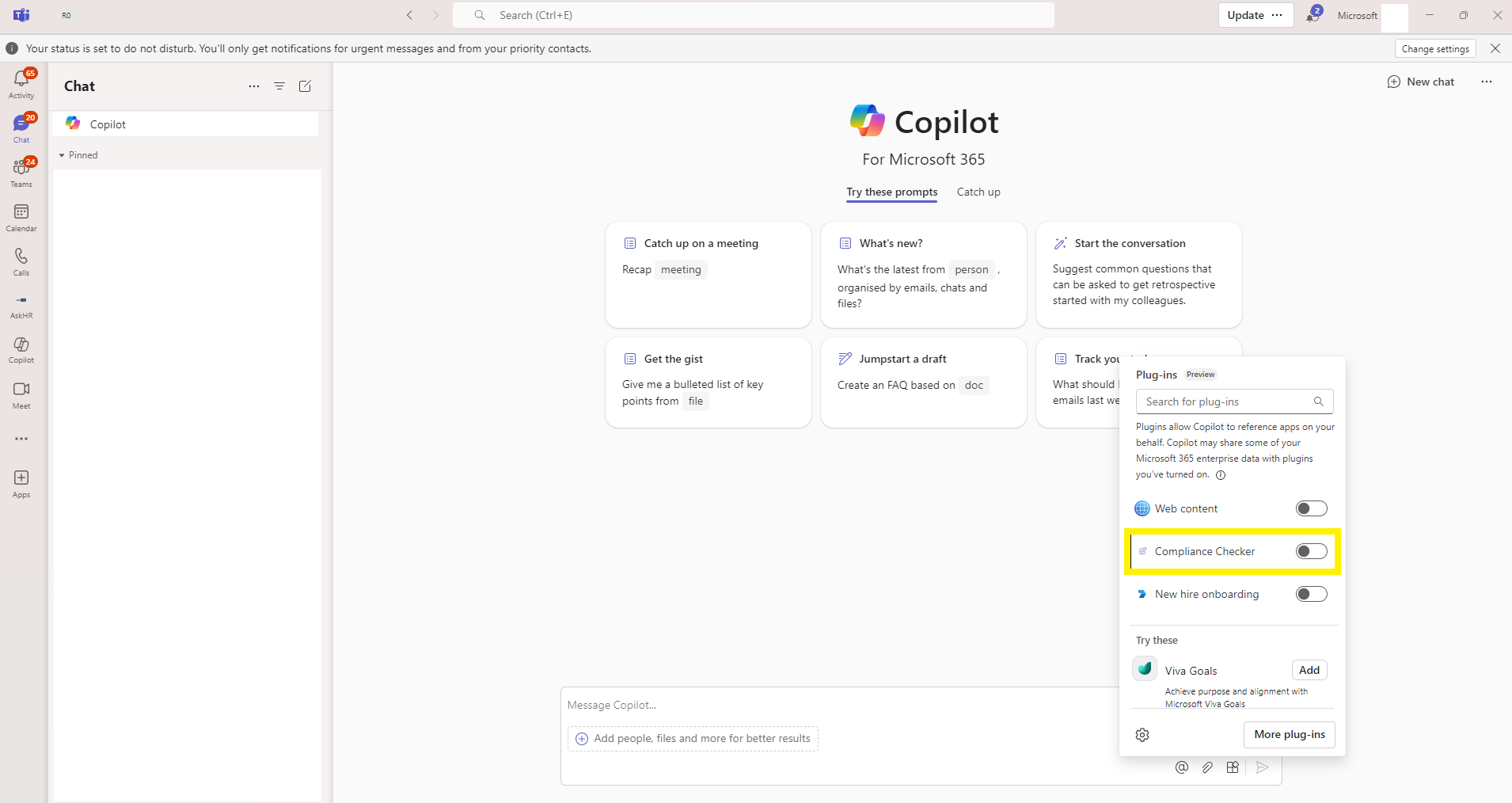Open Chat list more options ellipsis

(254, 86)
